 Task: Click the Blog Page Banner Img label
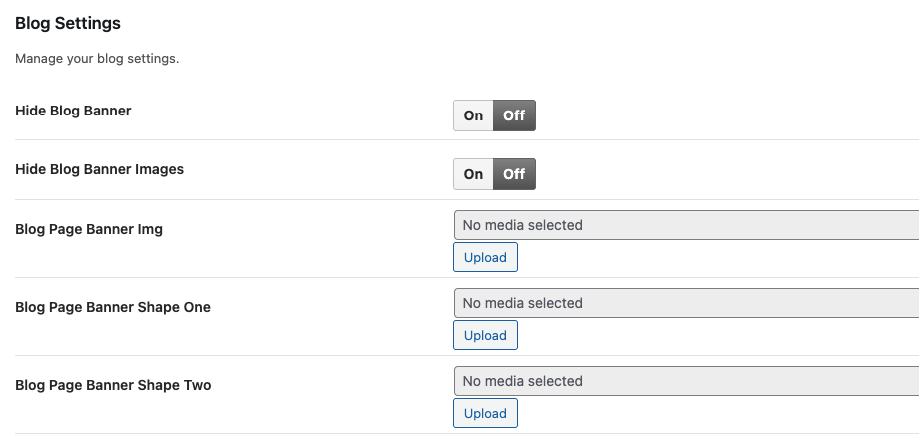pos(89,229)
